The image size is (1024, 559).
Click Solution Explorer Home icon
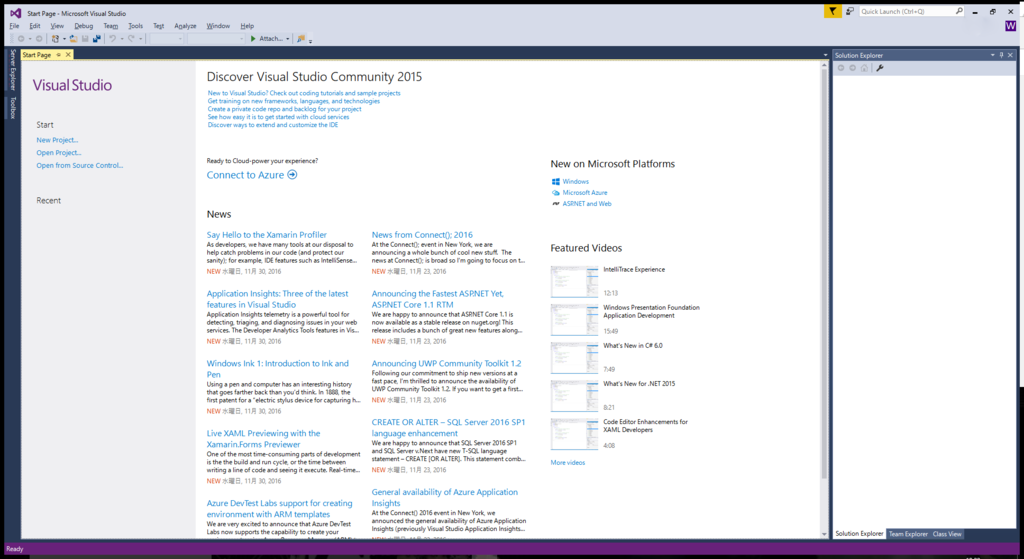pyautogui.click(x=864, y=68)
